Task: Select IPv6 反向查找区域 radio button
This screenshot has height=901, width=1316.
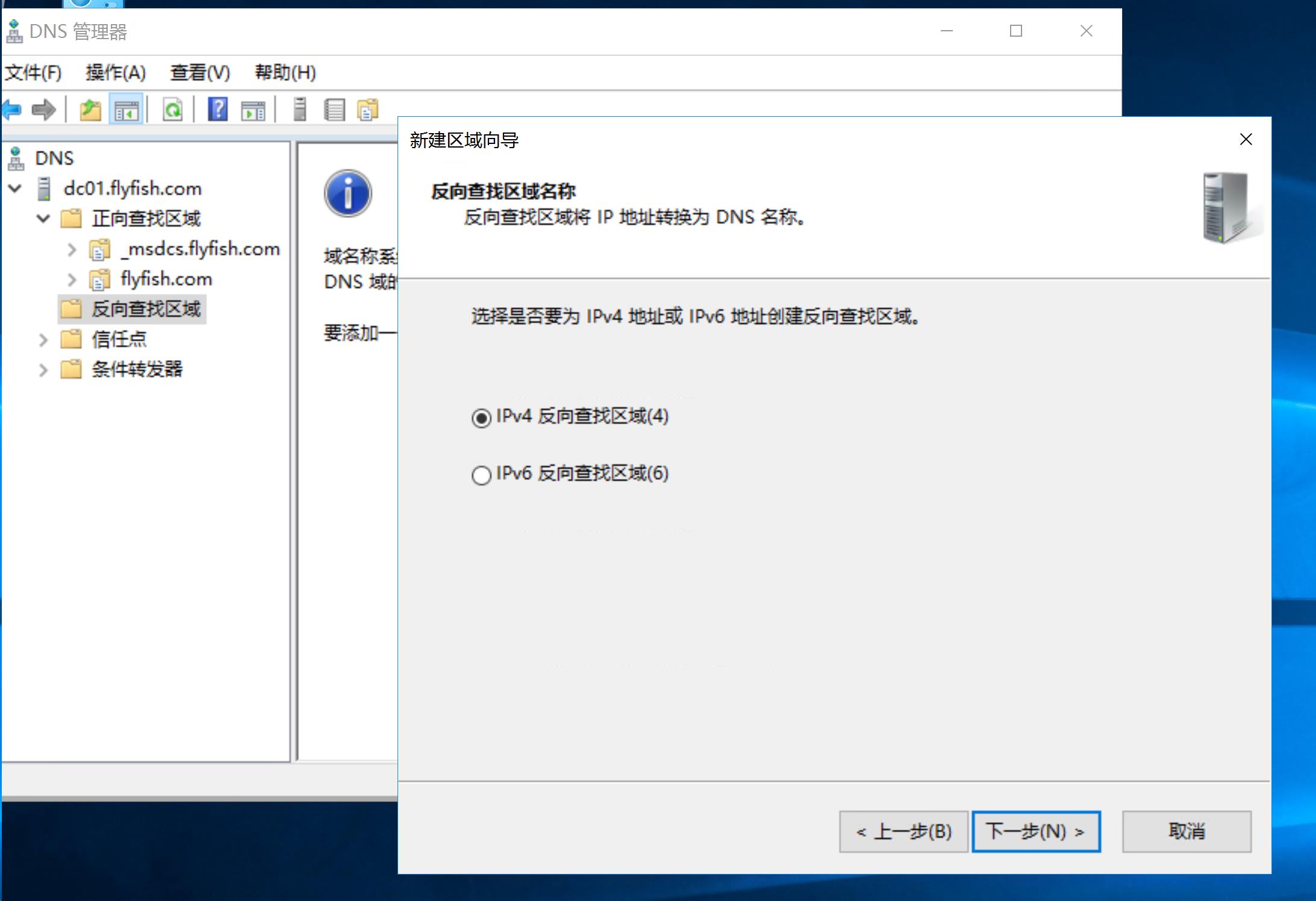Action: pos(481,475)
